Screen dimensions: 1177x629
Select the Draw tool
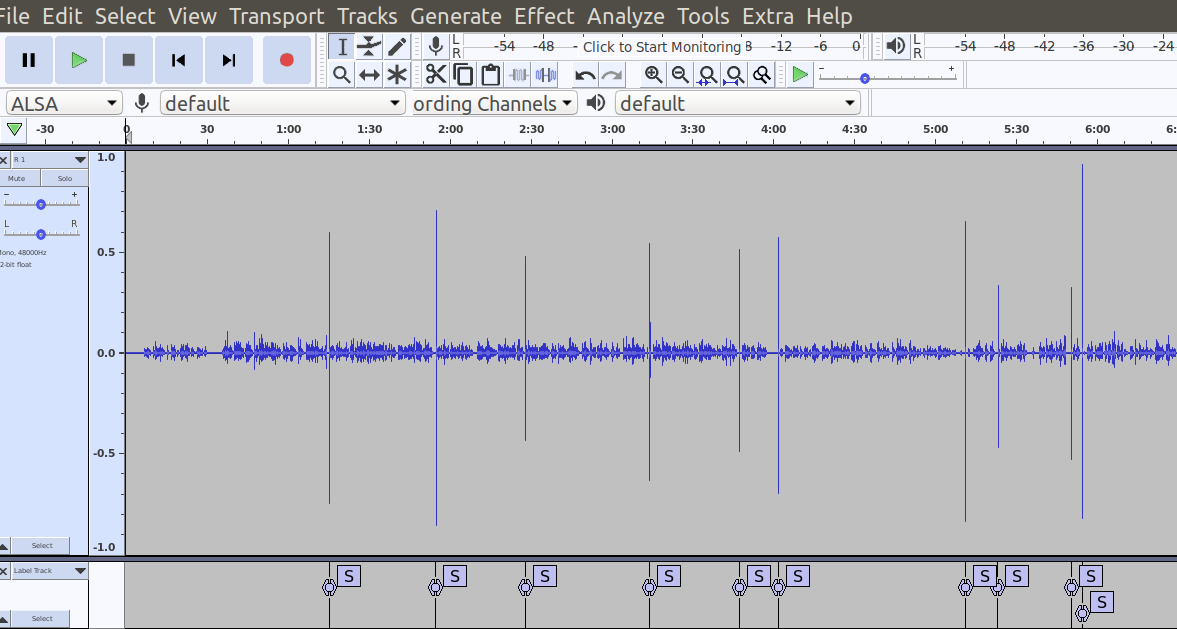397,46
